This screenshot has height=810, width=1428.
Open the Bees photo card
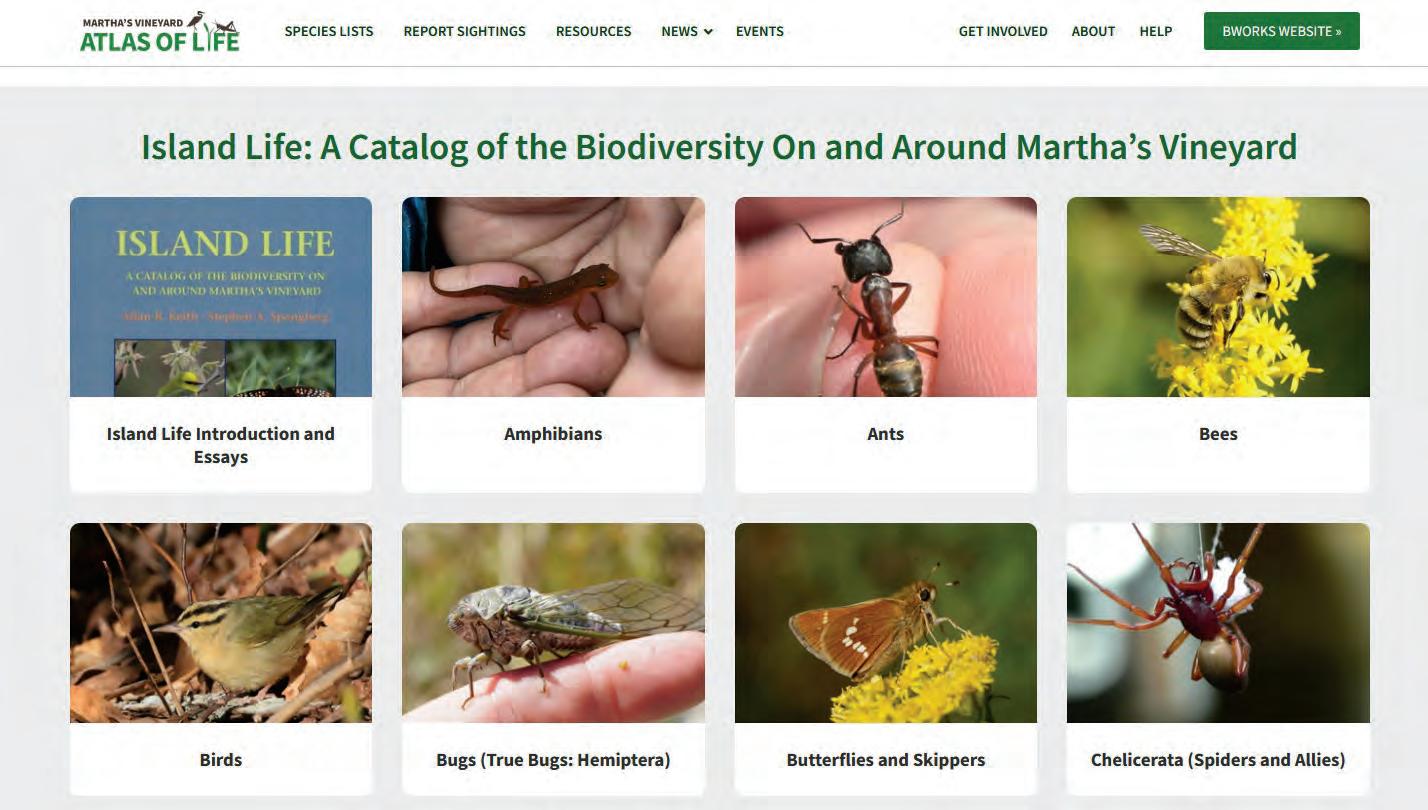tap(1218, 297)
